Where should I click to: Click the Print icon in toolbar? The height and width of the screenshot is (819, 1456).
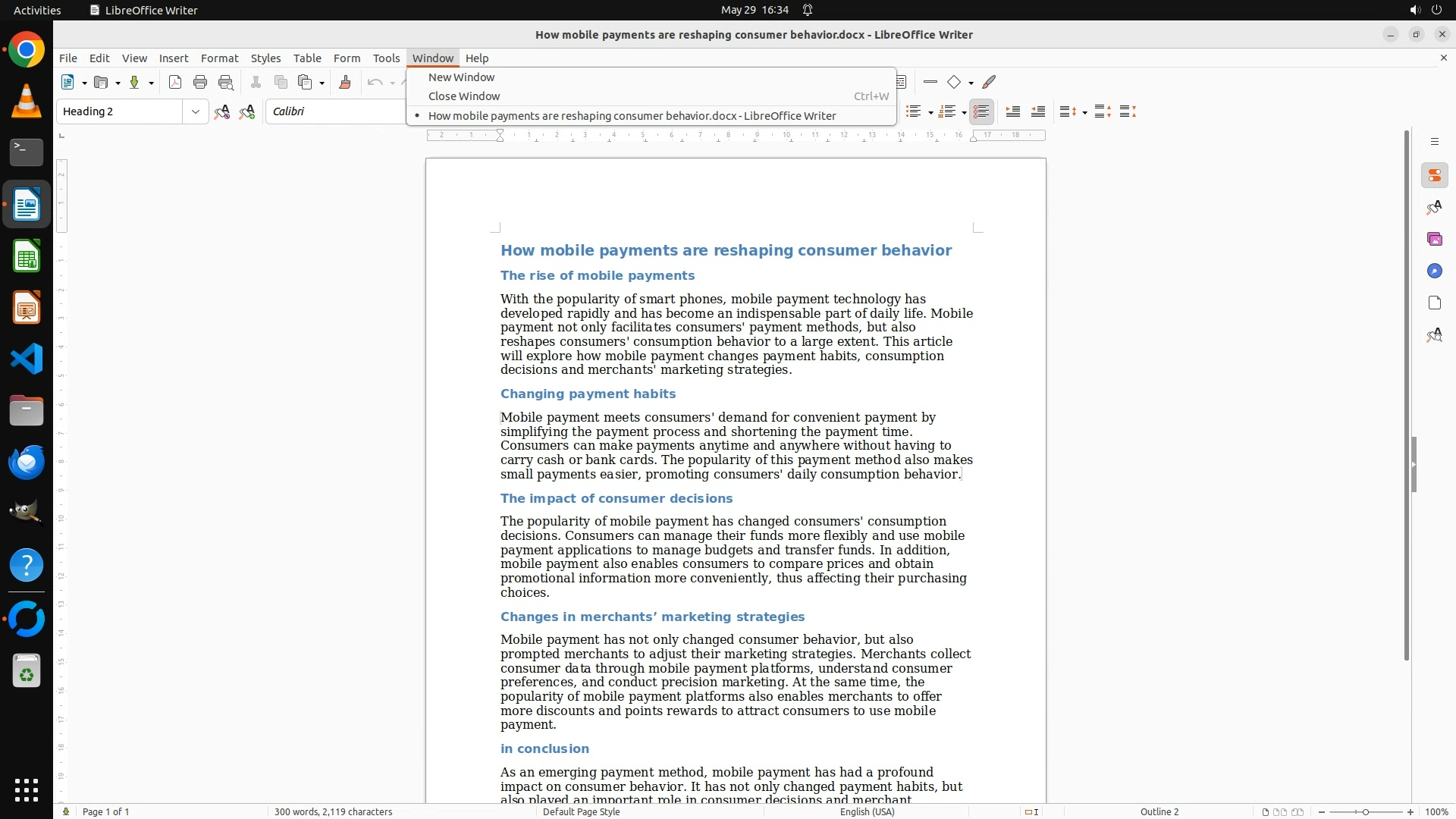pos(200,82)
